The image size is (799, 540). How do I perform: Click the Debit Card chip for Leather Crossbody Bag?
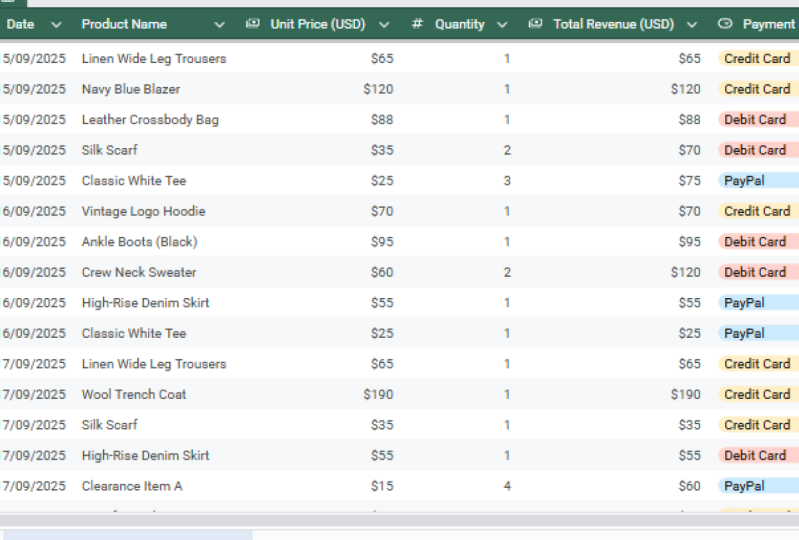[755, 120]
